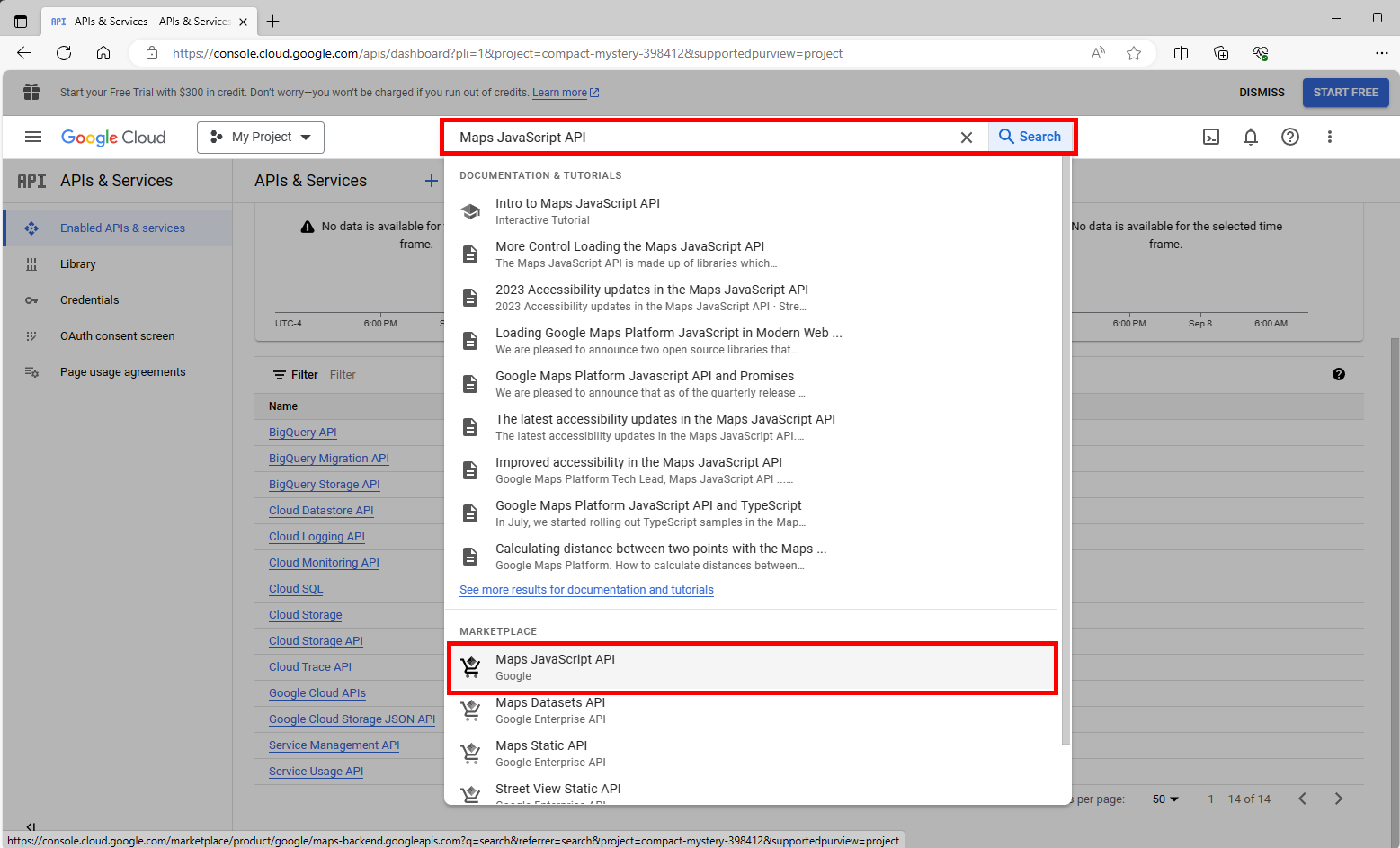Refresh the page with reload icon
Viewport: 1400px width, 848px height.
tap(64, 53)
